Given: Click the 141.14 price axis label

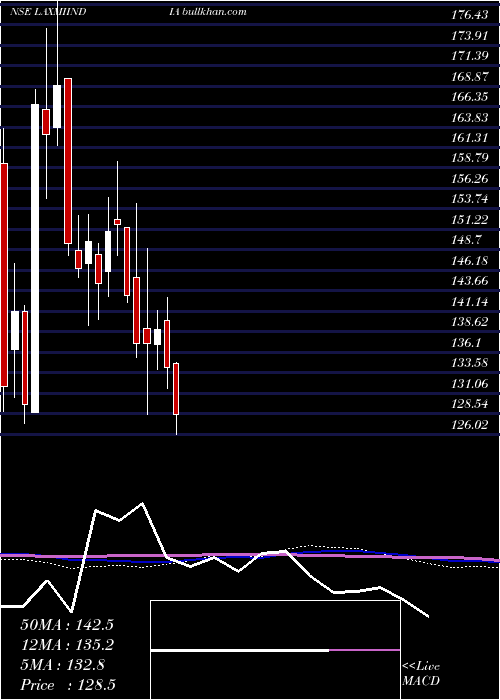Looking at the screenshot, I should (x=469, y=301).
